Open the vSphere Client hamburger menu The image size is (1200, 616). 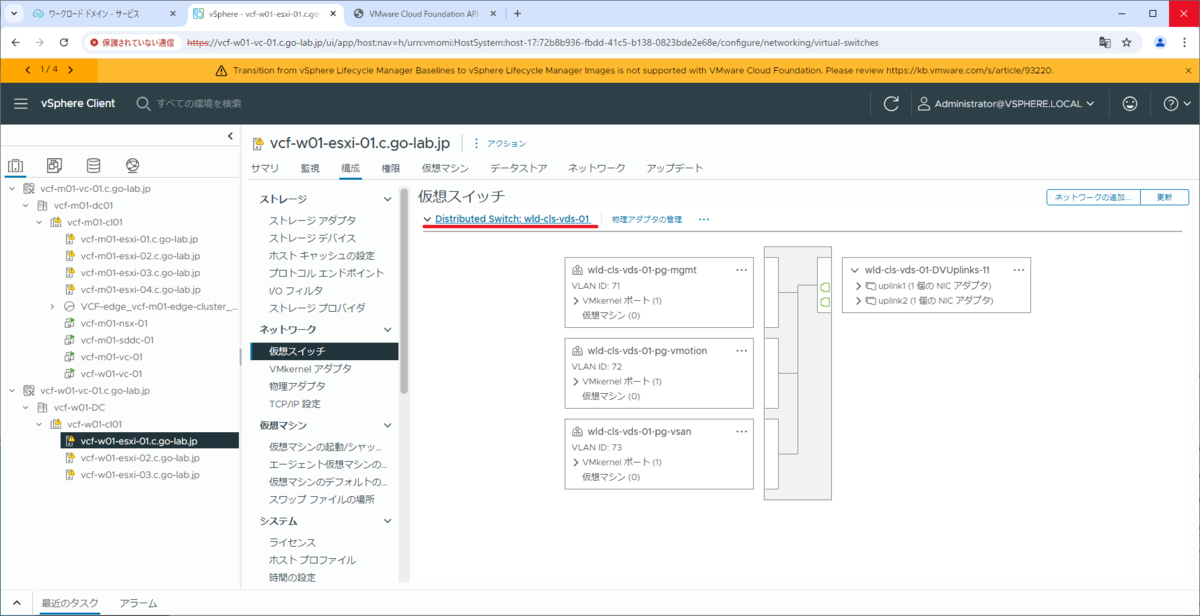pos(20,103)
